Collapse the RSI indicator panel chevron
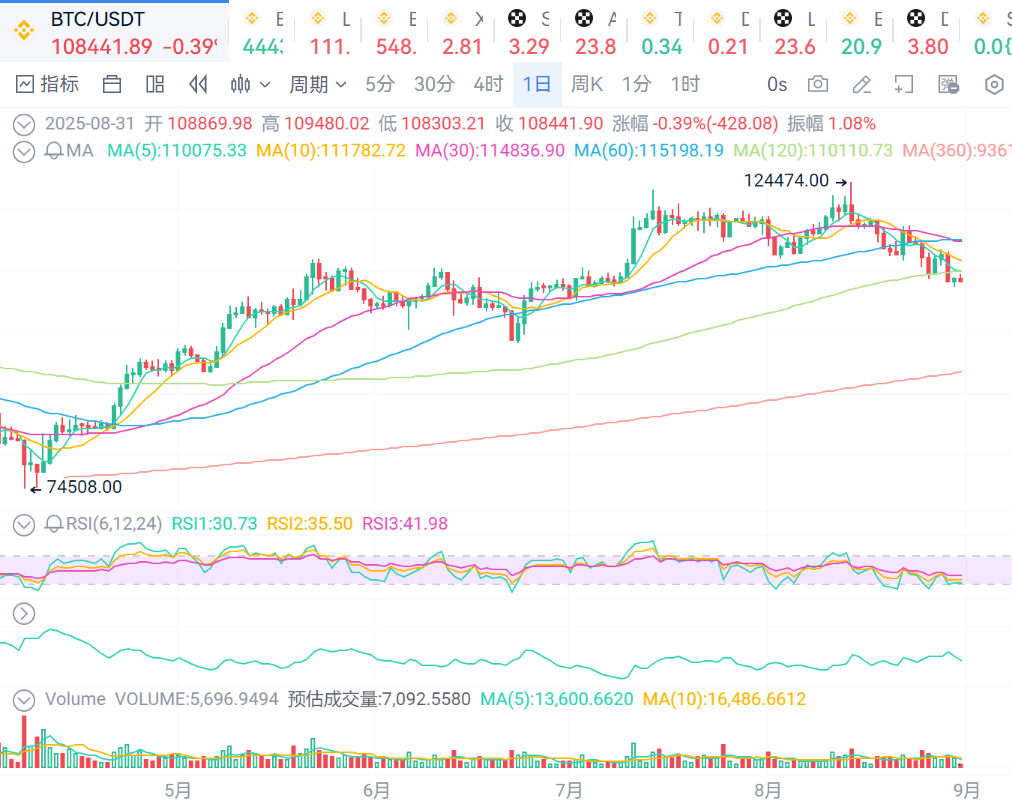The width and height of the screenshot is (1012, 810). pyautogui.click(x=24, y=524)
